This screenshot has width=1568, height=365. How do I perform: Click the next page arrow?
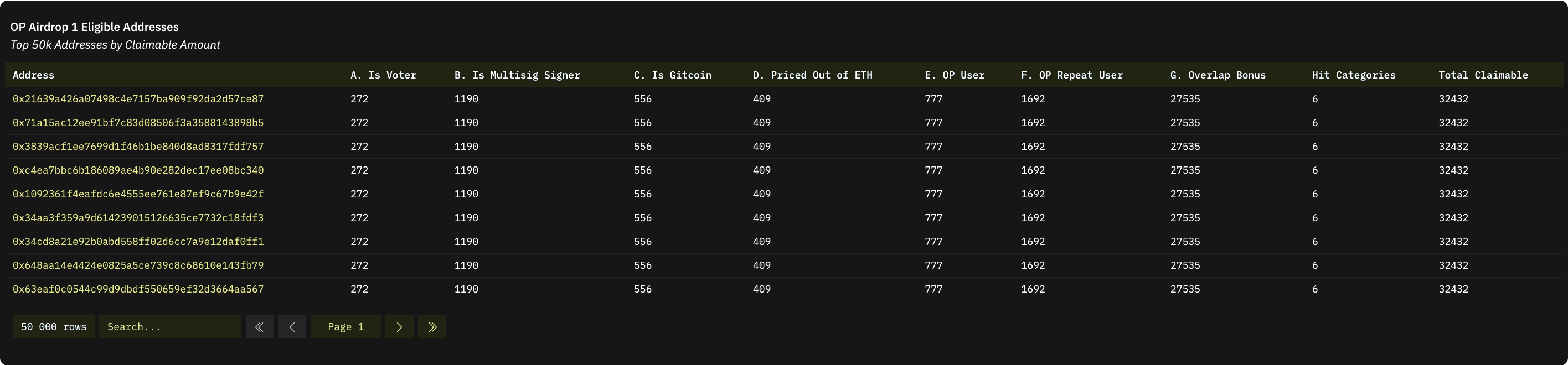click(399, 327)
